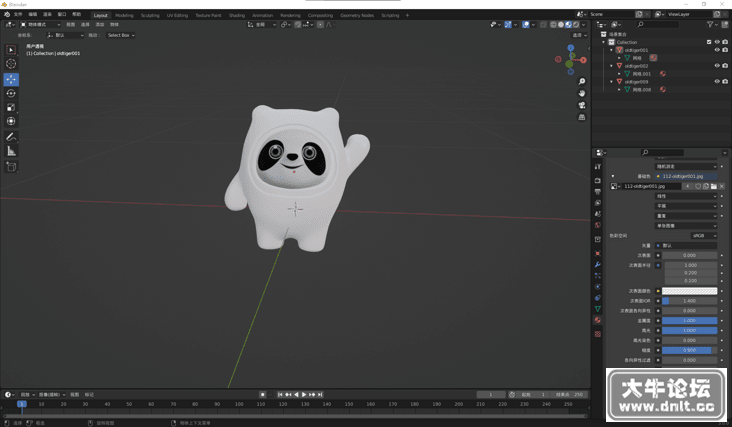Select the Annotate pencil tool
This screenshot has width=732, height=427.
[11, 137]
